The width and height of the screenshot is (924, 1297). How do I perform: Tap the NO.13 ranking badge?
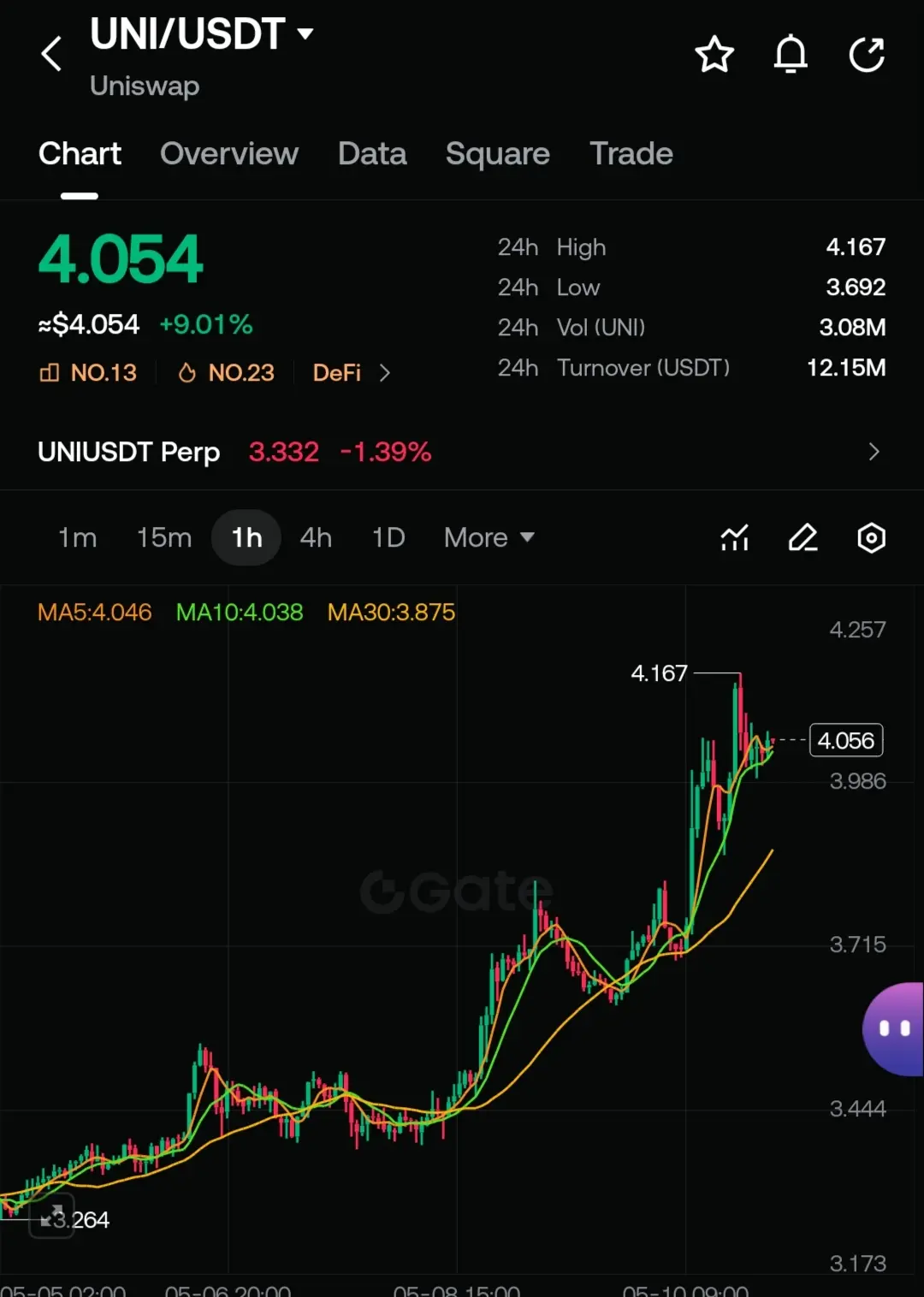tap(88, 373)
